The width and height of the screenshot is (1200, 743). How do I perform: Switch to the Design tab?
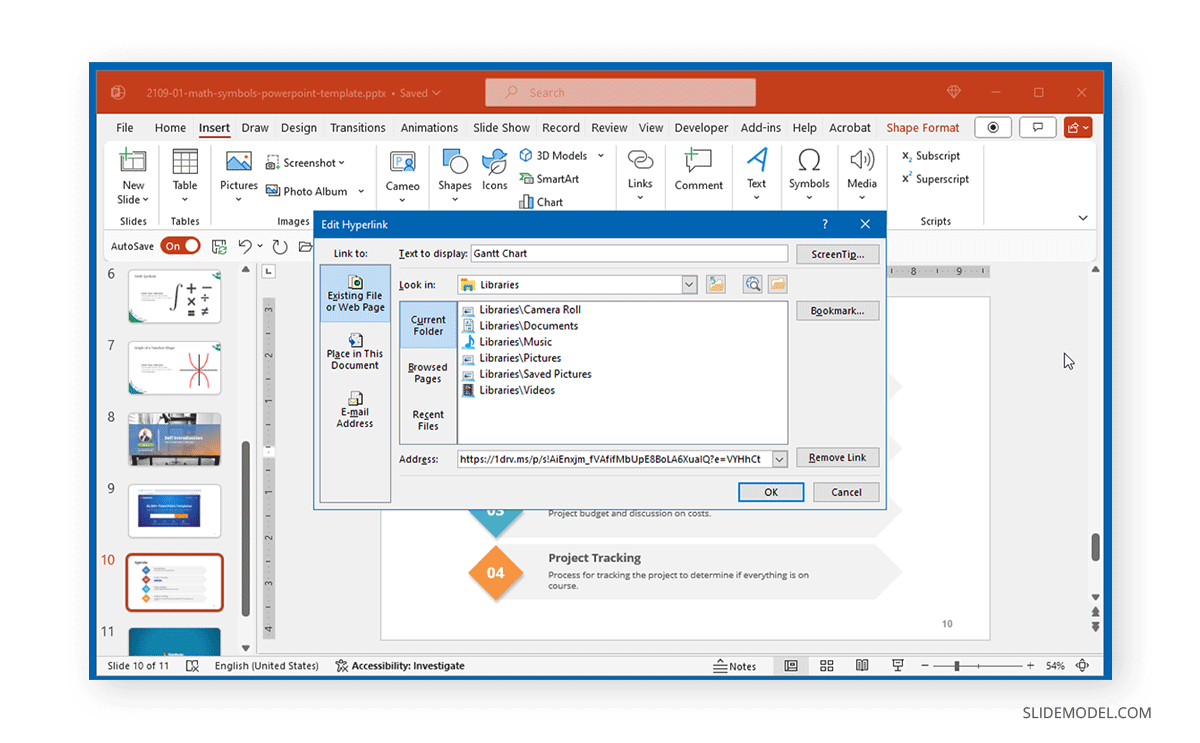pos(298,128)
